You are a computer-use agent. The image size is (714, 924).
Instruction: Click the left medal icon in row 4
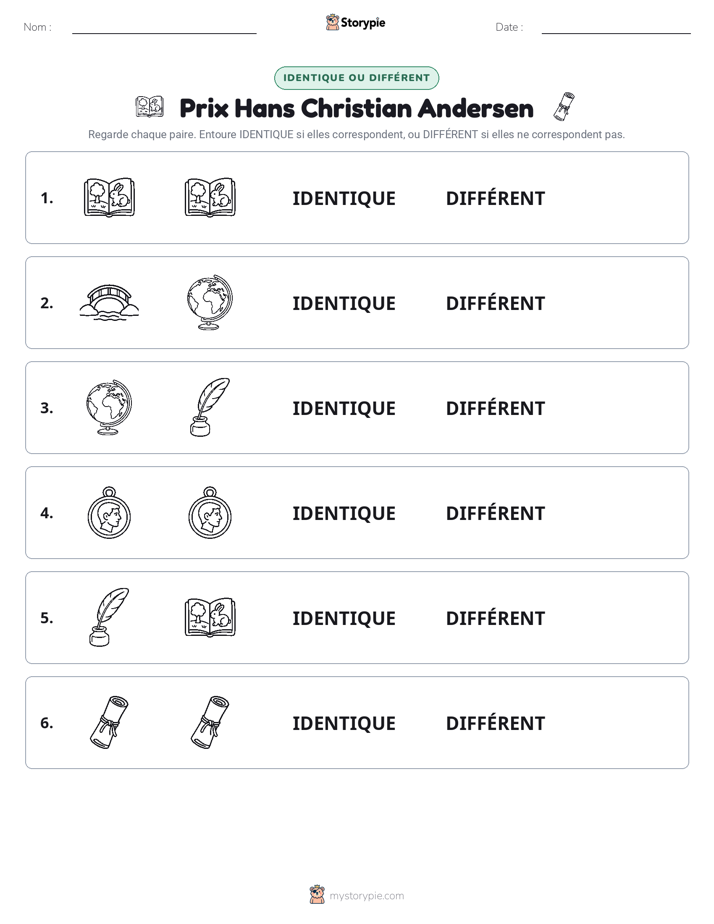[109, 513]
